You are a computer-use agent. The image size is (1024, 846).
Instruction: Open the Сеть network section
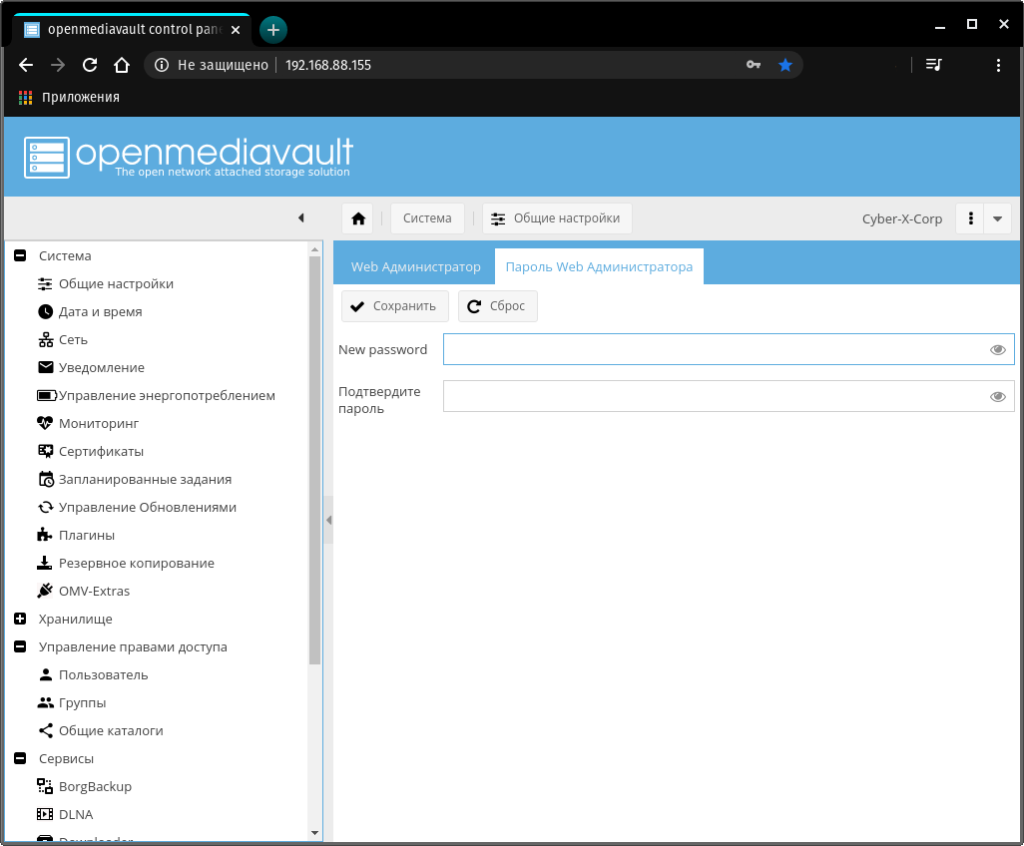click(73, 340)
